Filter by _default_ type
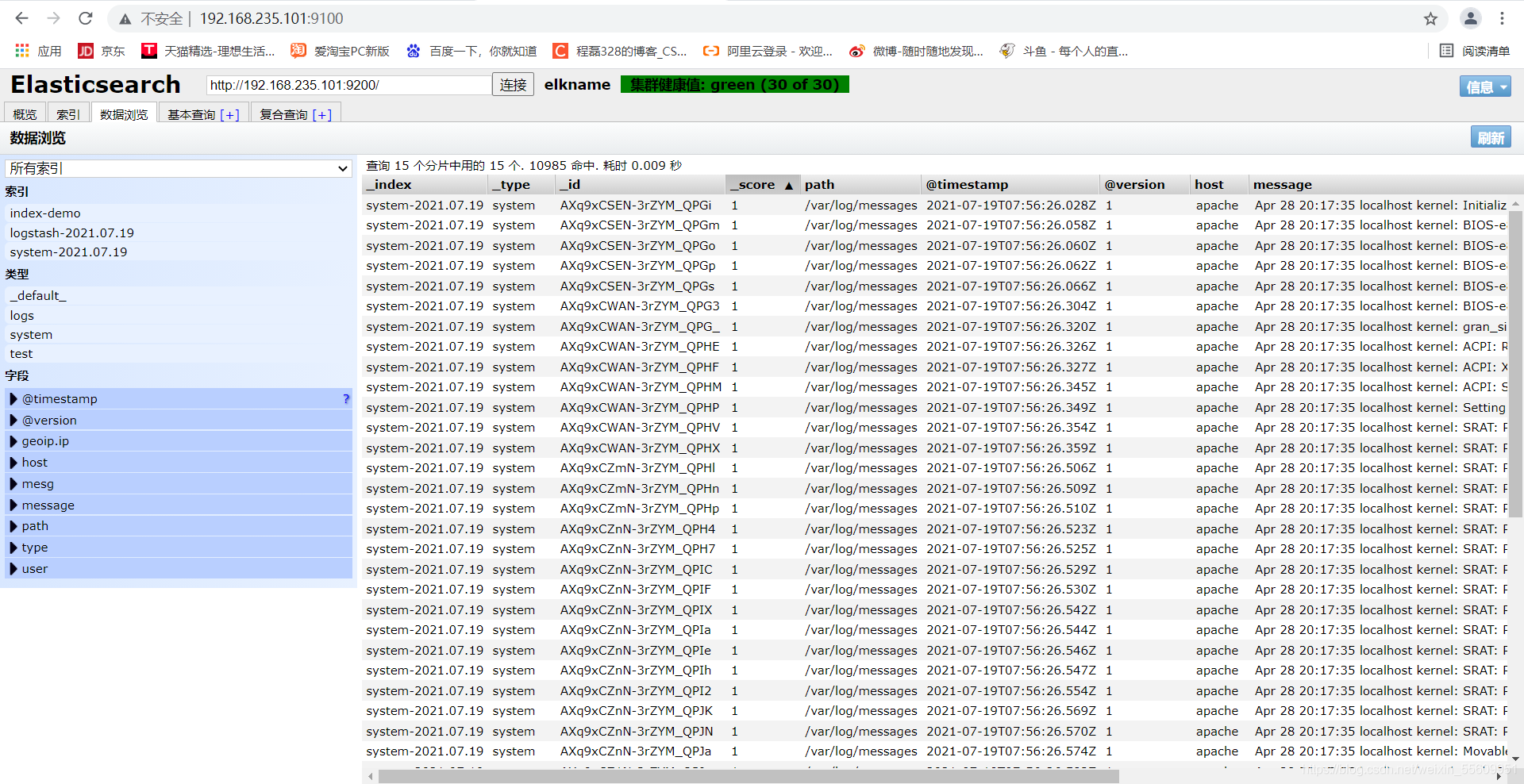1524x784 pixels. (179, 296)
